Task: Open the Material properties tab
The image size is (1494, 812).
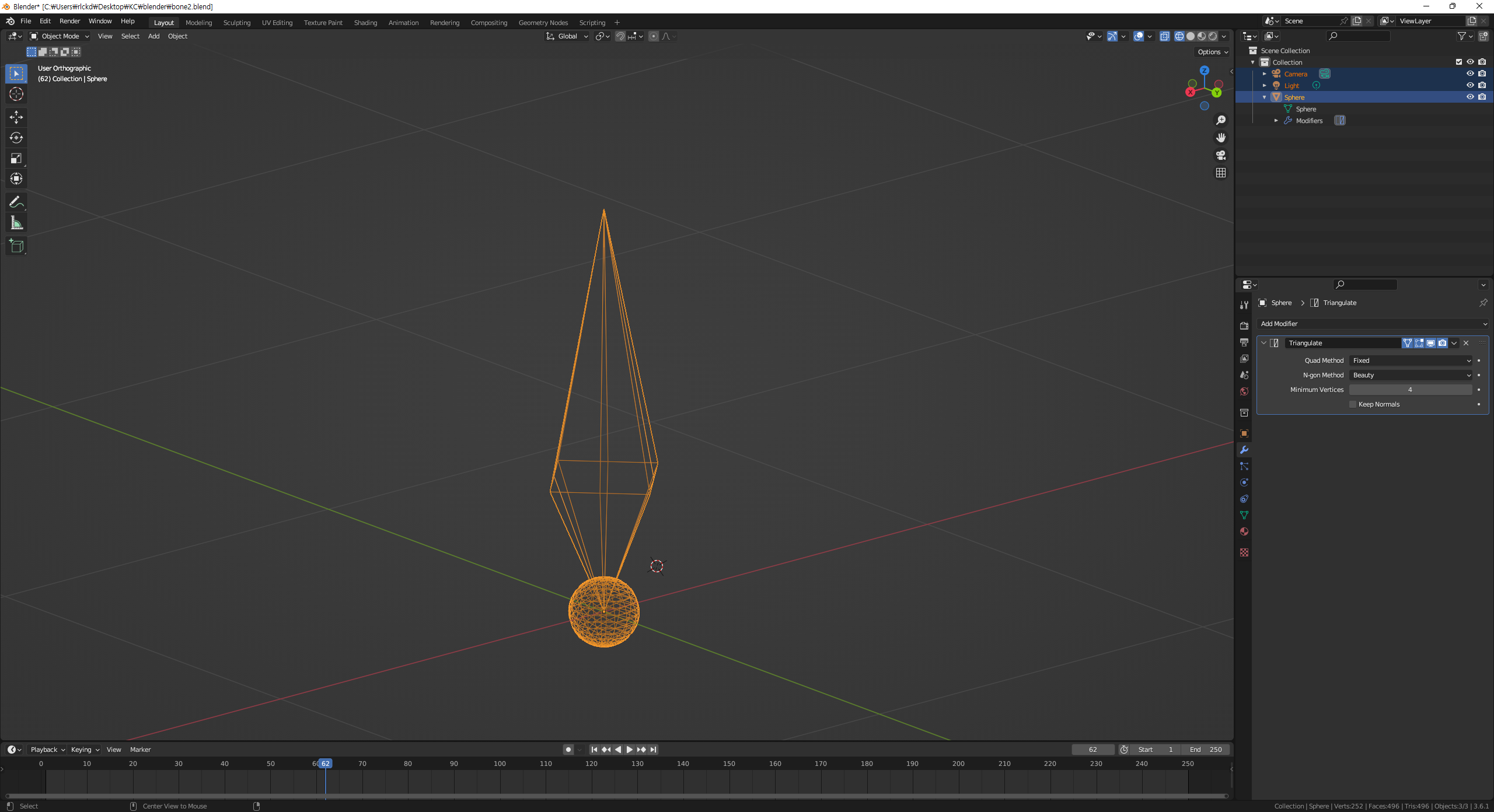Action: (1244, 531)
